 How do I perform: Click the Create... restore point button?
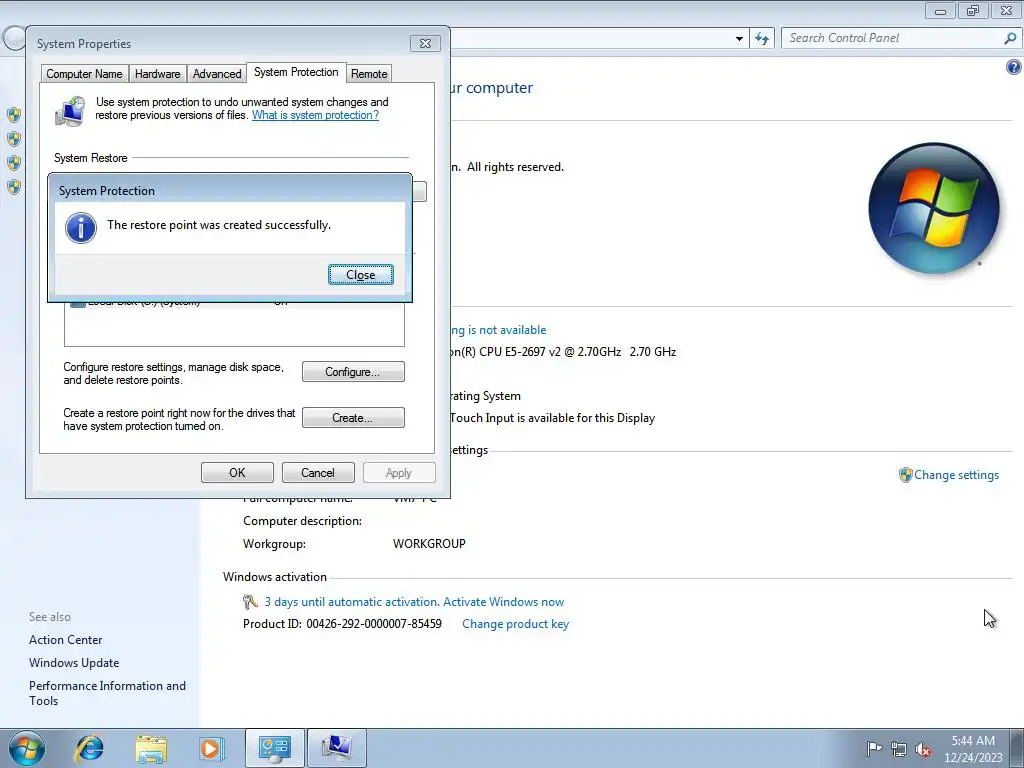pyautogui.click(x=353, y=418)
